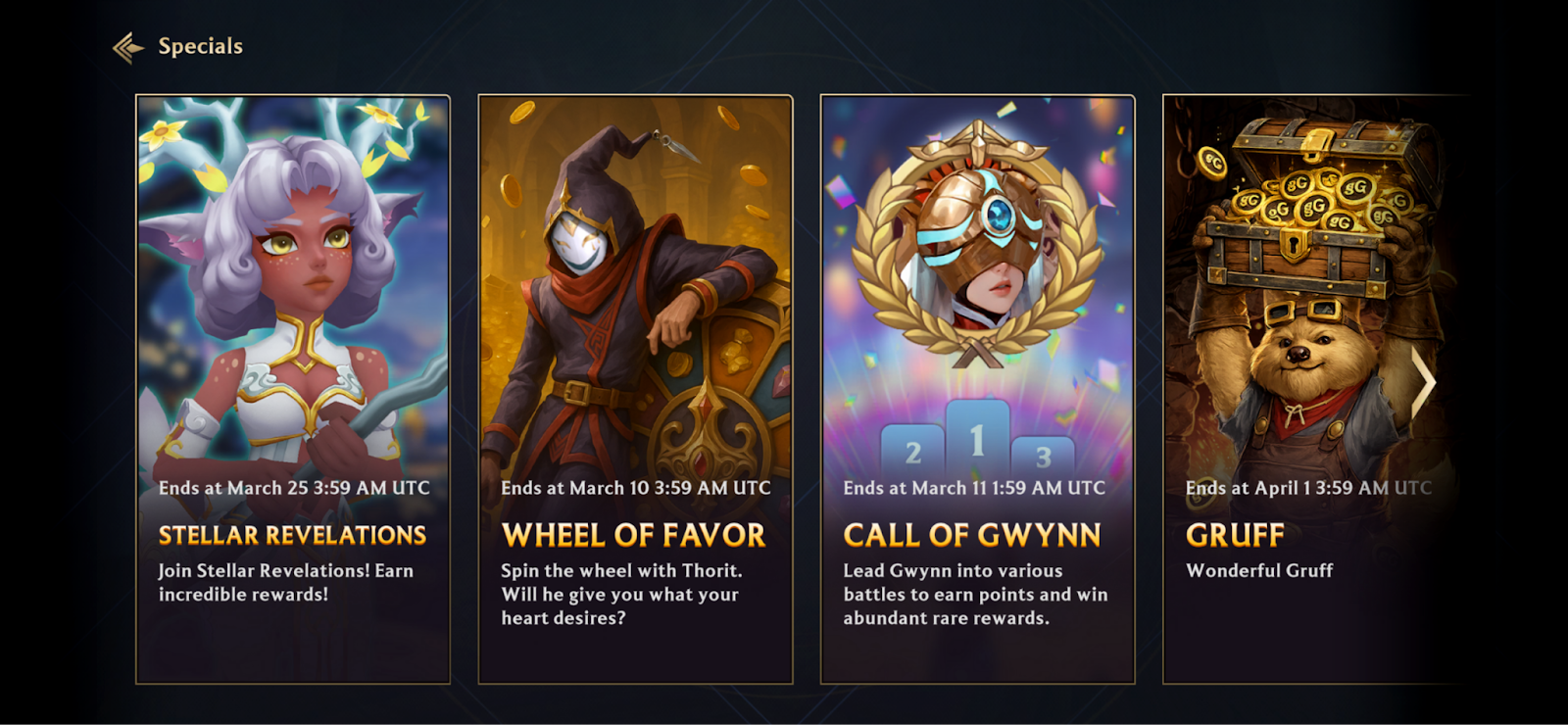This screenshot has height=725, width=1568.
Task: Open the Wheel of Favor event card
Action: tap(635, 389)
